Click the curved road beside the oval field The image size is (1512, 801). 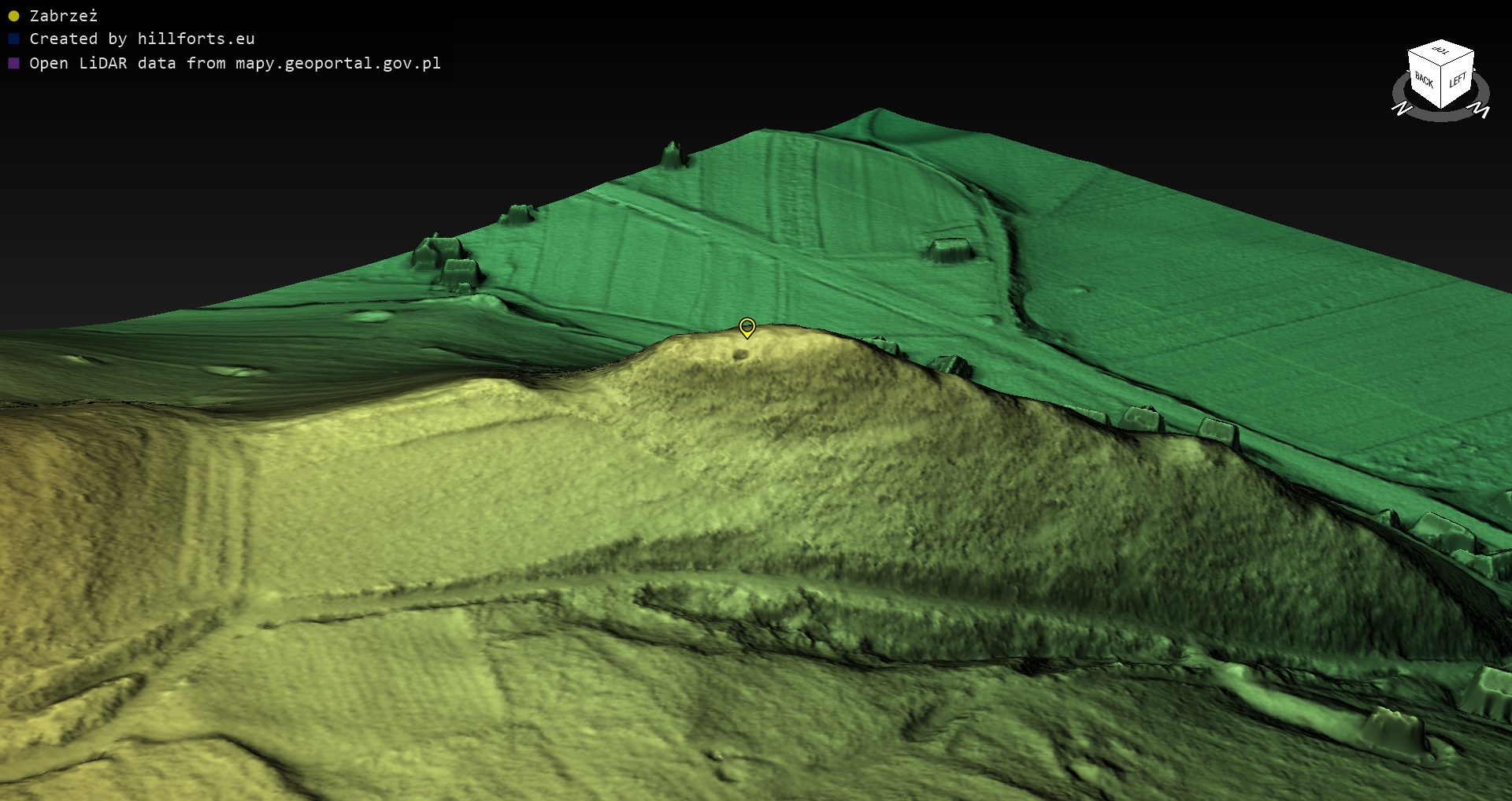(x=1012, y=268)
